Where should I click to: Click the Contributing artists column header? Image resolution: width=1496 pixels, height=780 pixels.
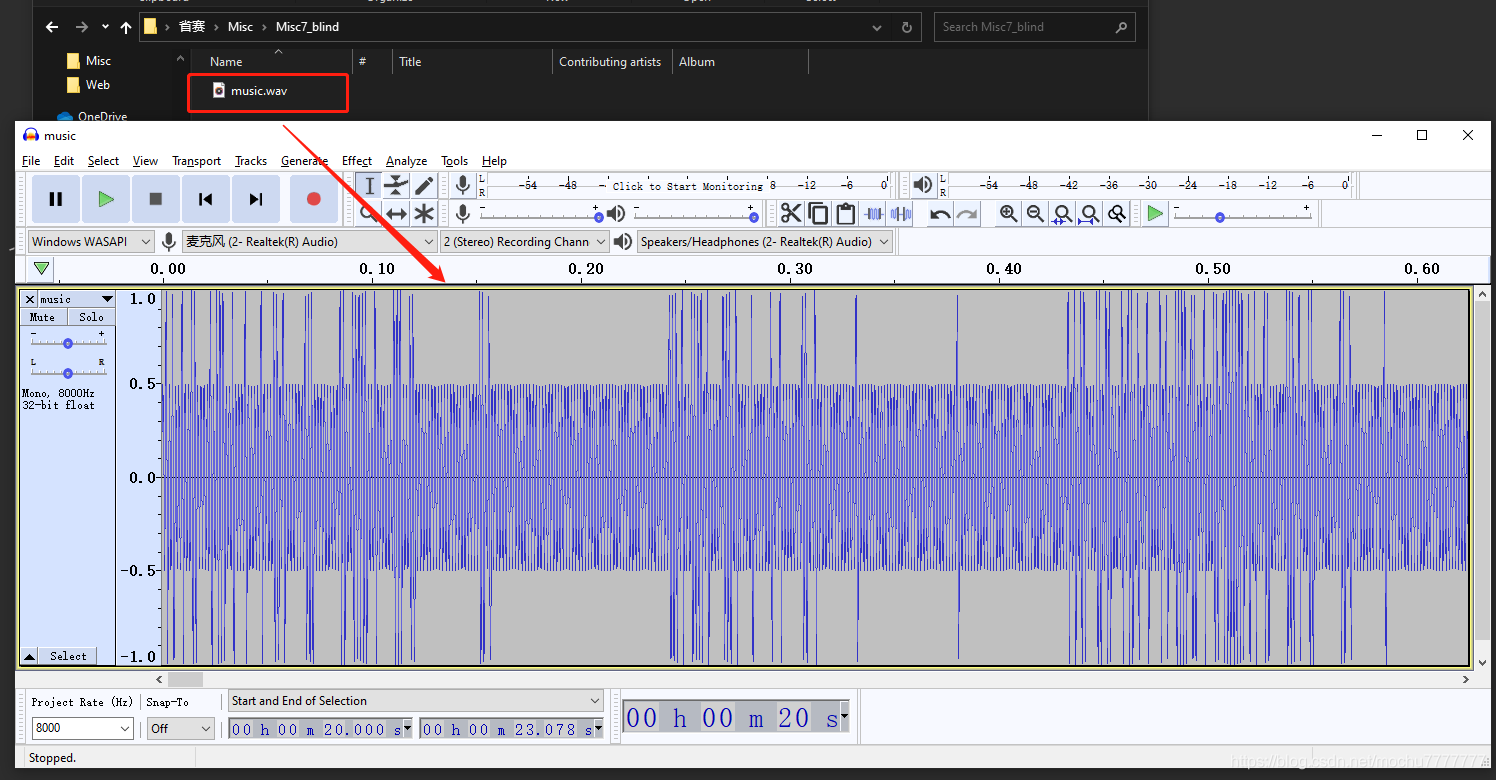pyautogui.click(x=610, y=62)
